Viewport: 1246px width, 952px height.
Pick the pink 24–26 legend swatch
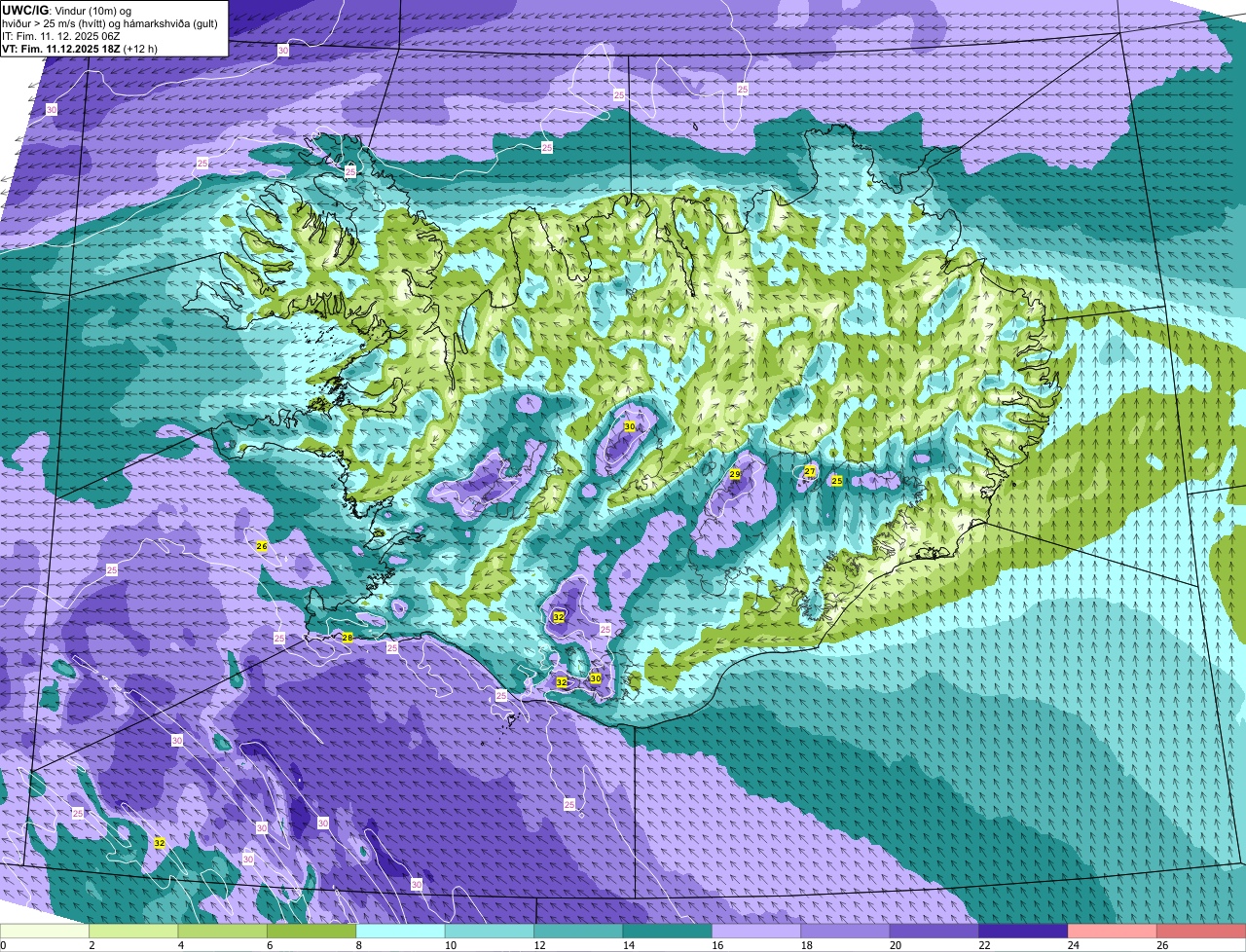click(1112, 931)
